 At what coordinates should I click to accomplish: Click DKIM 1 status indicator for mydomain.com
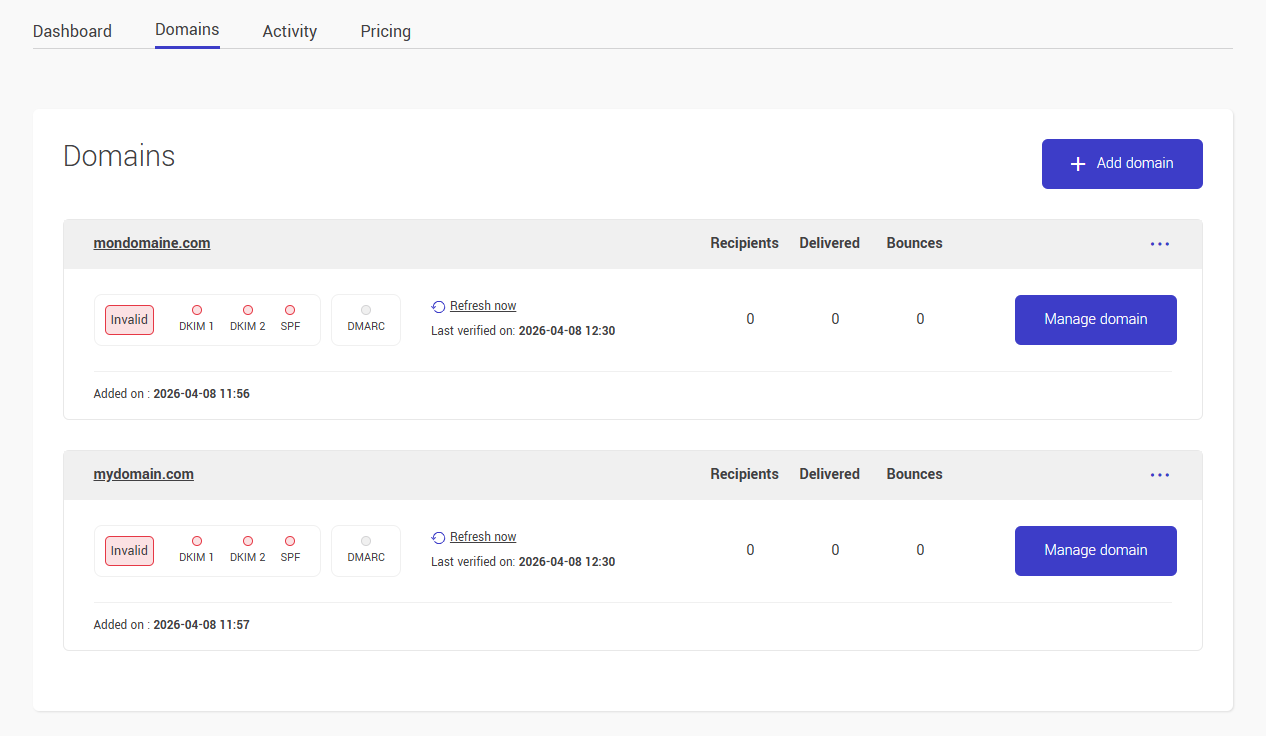pos(197,542)
